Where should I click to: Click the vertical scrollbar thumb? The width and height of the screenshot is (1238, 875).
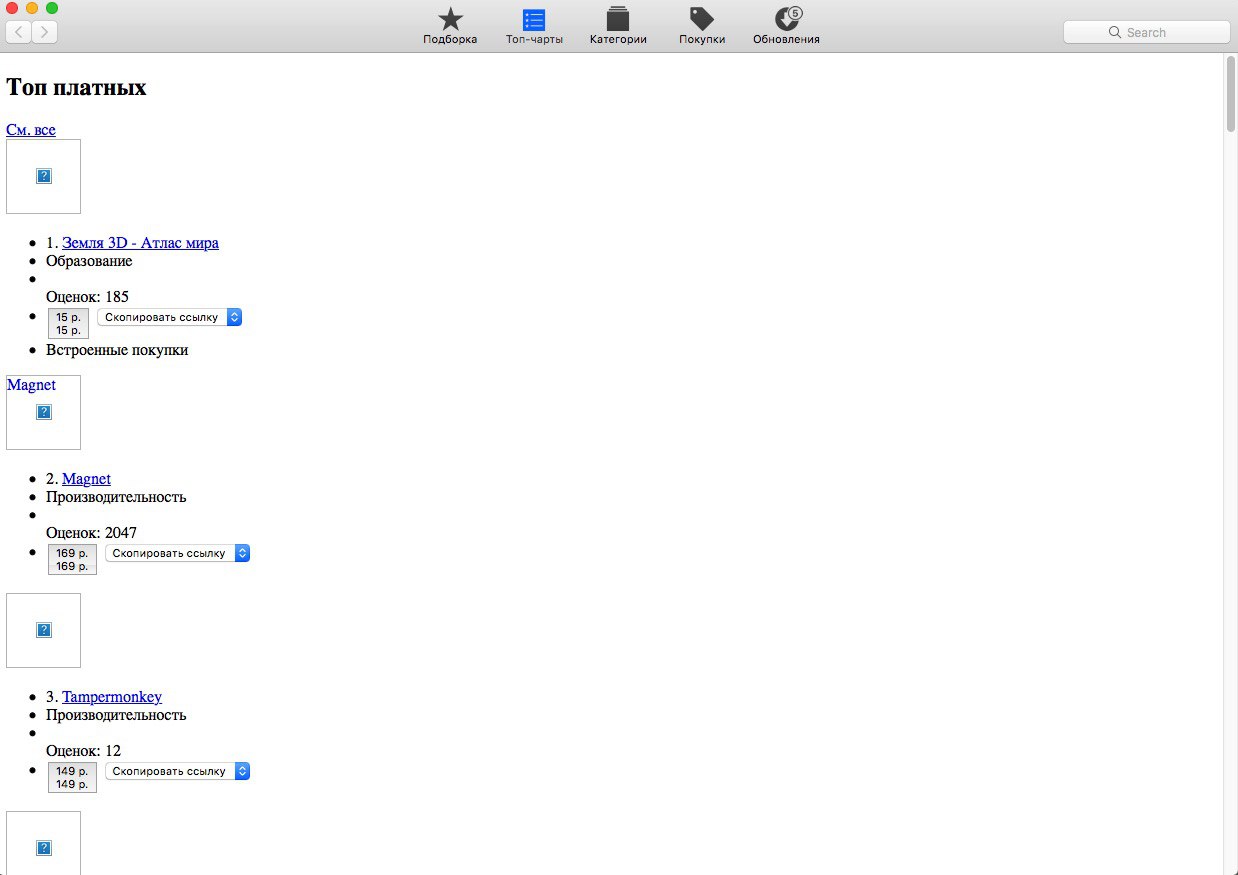(1231, 95)
